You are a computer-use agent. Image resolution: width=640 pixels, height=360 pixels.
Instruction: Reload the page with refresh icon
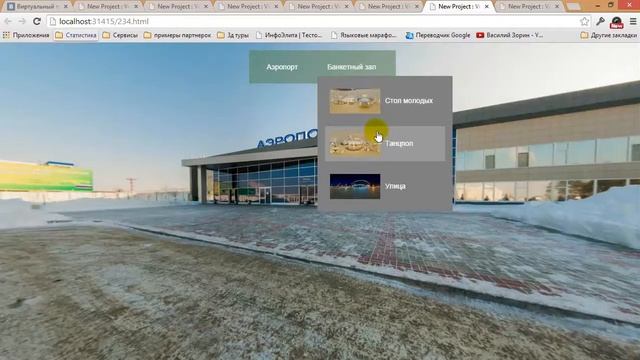click(x=37, y=21)
